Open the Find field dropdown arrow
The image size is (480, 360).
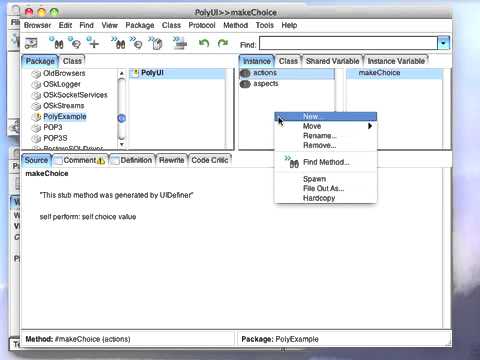click(x=443, y=43)
